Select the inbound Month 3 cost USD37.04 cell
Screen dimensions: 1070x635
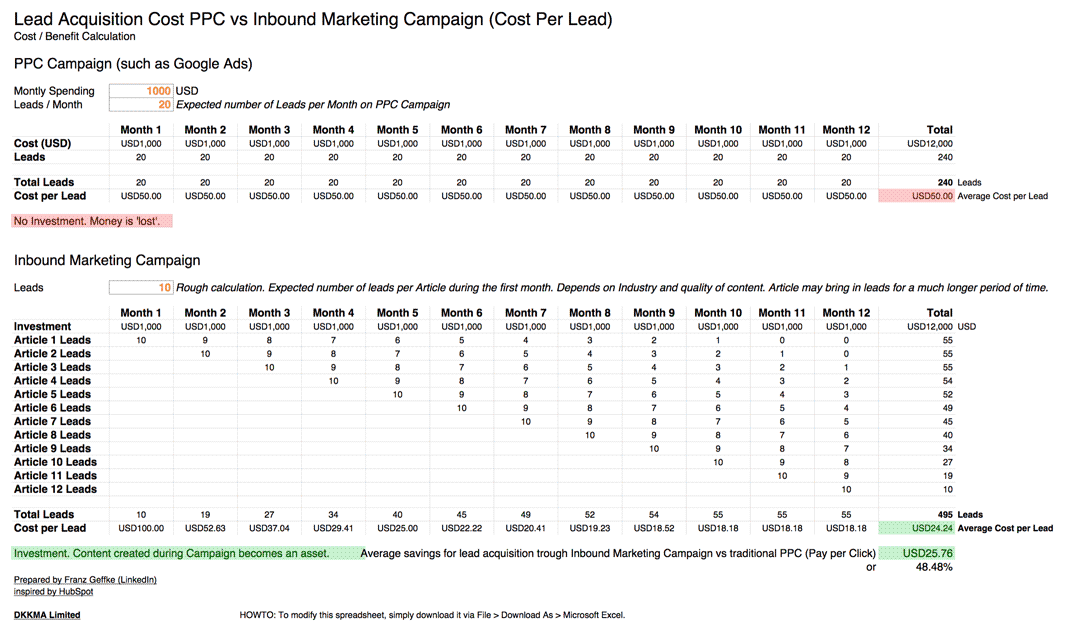point(269,528)
